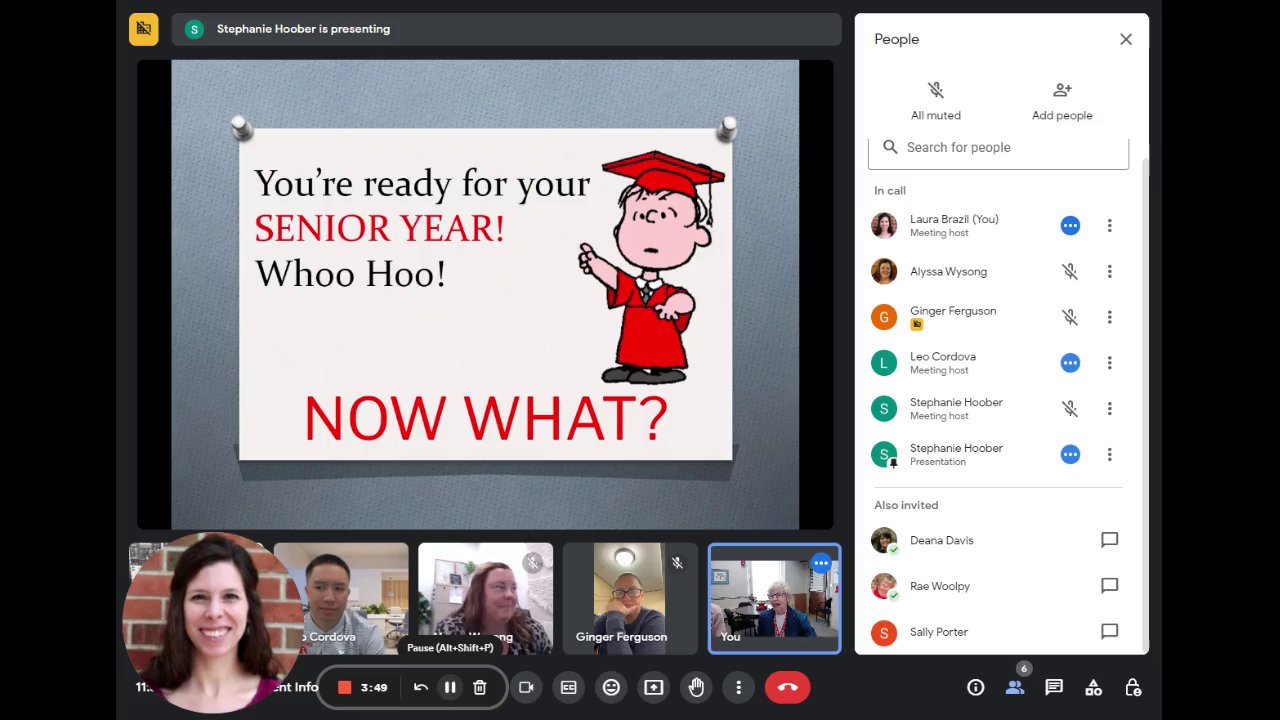The width and height of the screenshot is (1280, 720).
Task: Raise your hand
Action: (x=696, y=687)
